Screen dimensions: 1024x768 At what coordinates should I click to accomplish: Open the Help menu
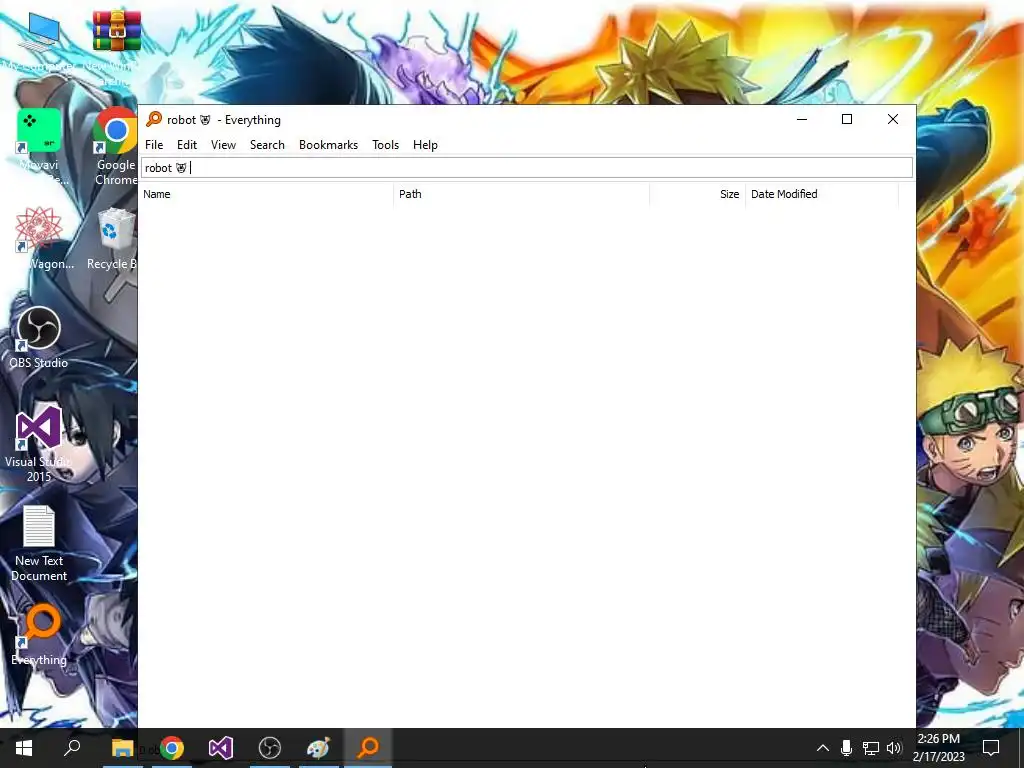[x=425, y=145]
